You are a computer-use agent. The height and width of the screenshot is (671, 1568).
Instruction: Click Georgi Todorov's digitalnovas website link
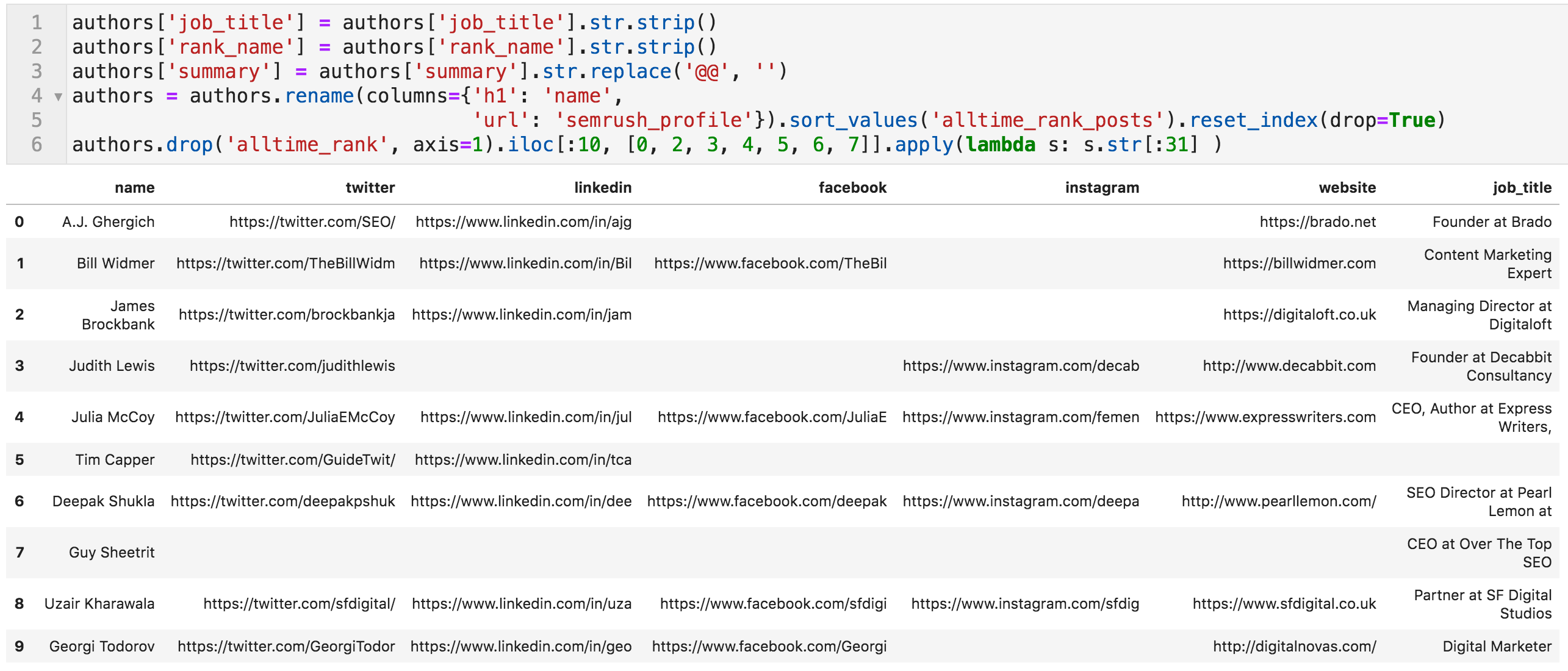[1294, 646]
